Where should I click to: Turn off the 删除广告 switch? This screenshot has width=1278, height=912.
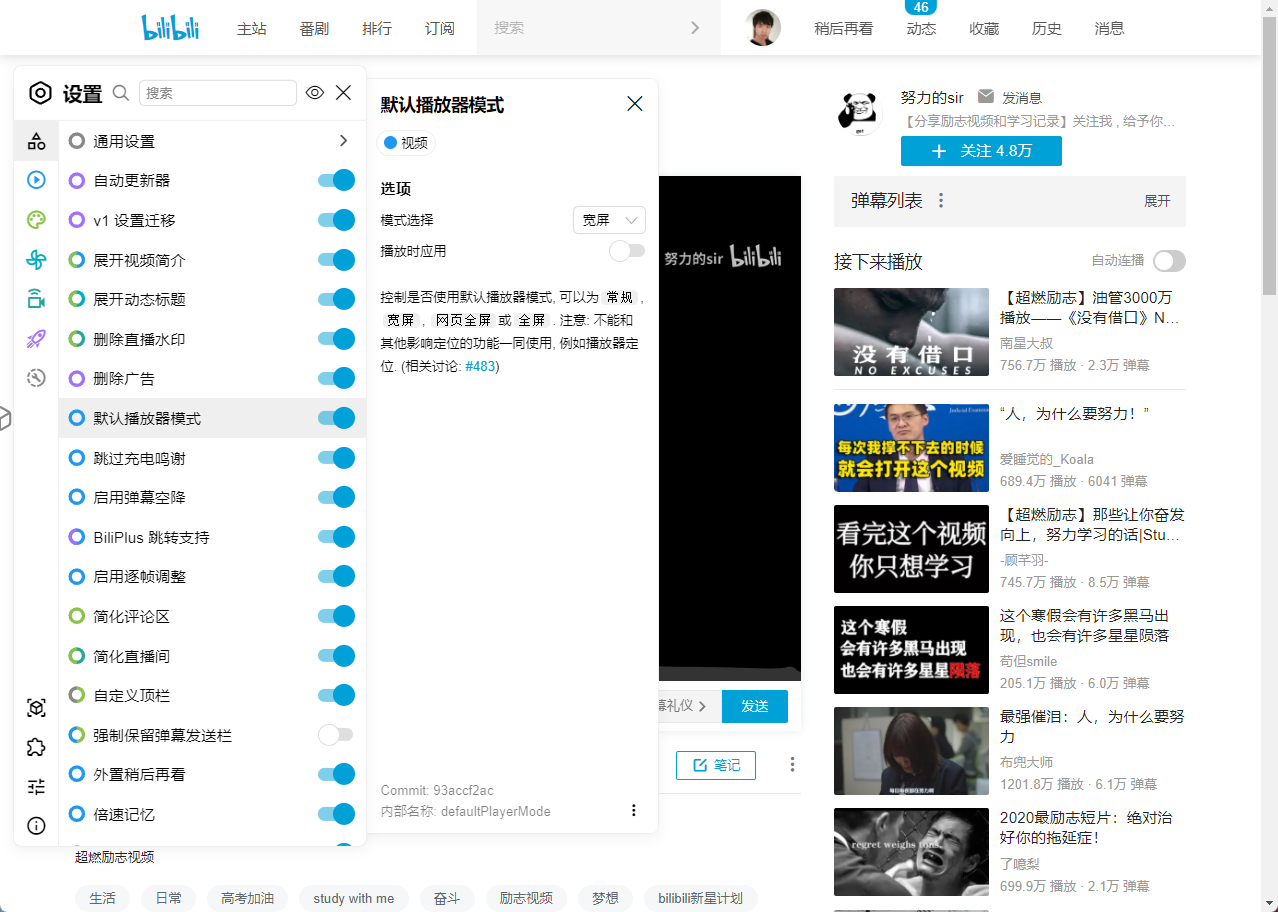point(335,378)
